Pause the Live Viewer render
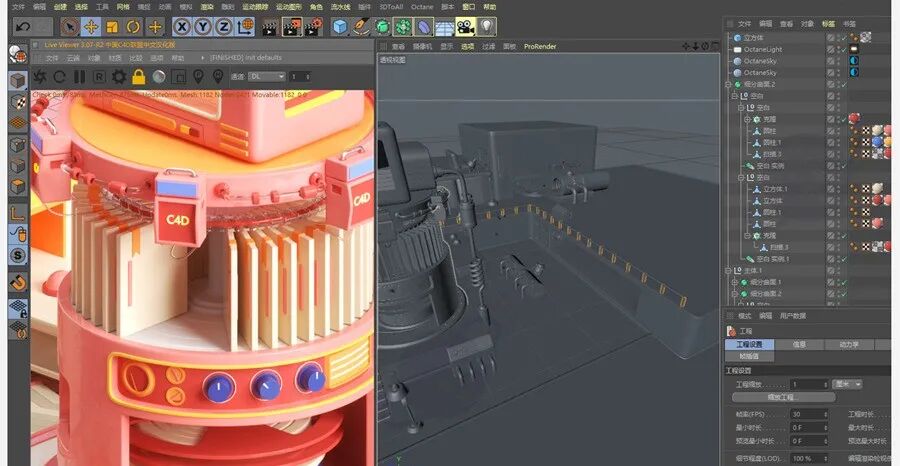This screenshot has width=900, height=466. (79, 76)
